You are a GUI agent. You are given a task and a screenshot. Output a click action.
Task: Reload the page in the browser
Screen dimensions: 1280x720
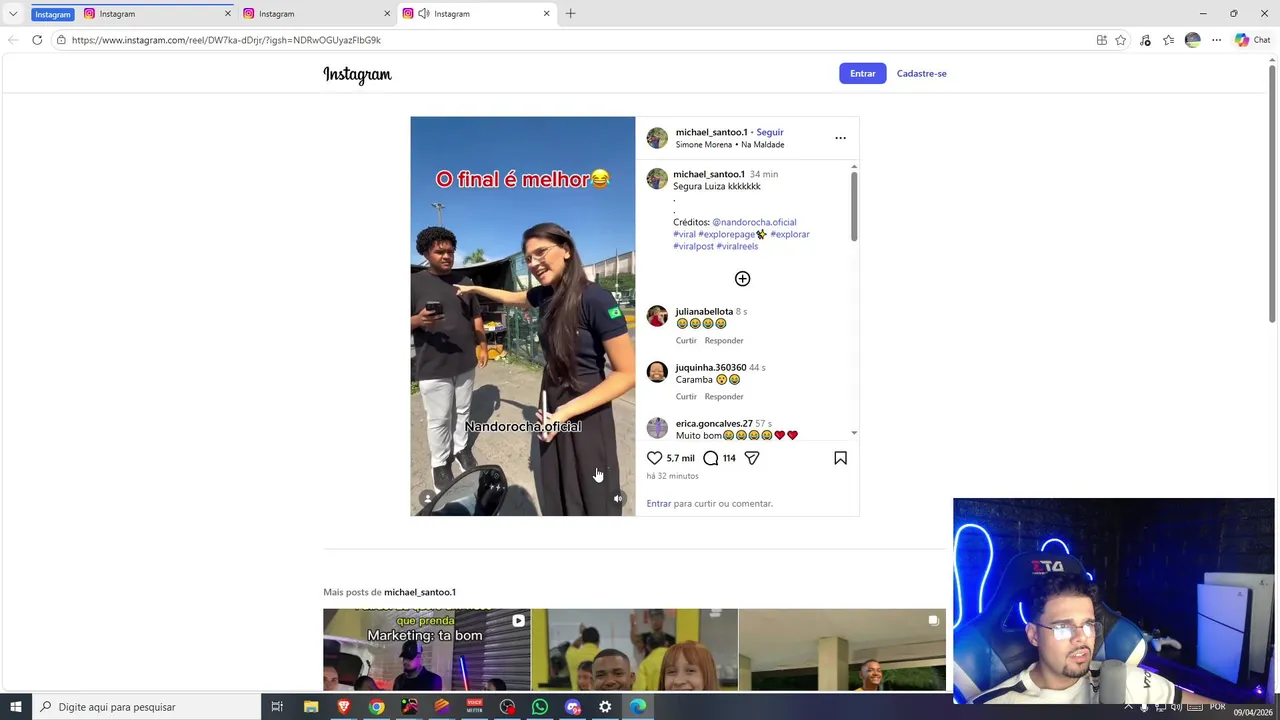click(x=37, y=40)
